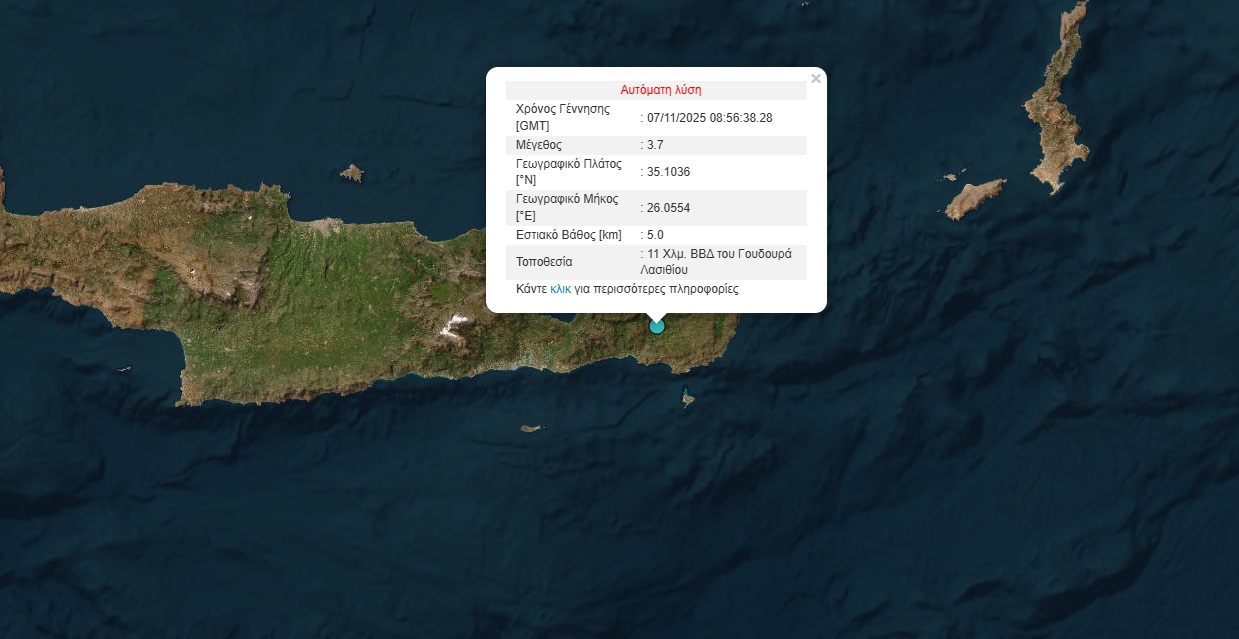Close the earthquake info popup
The width and height of the screenshot is (1239, 639).
coord(816,79)
